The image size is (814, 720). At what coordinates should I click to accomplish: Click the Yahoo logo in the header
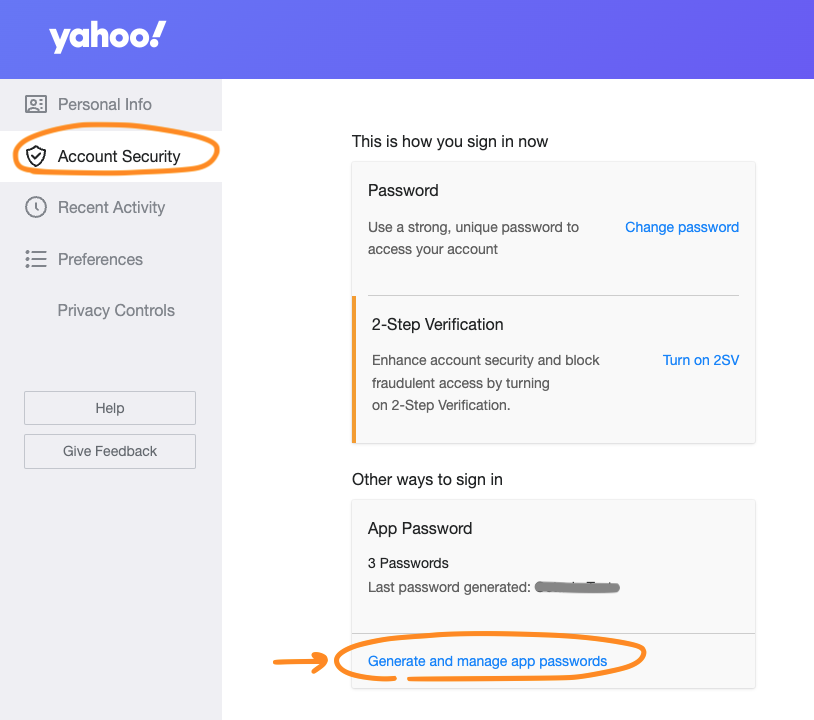click(107, 38)
